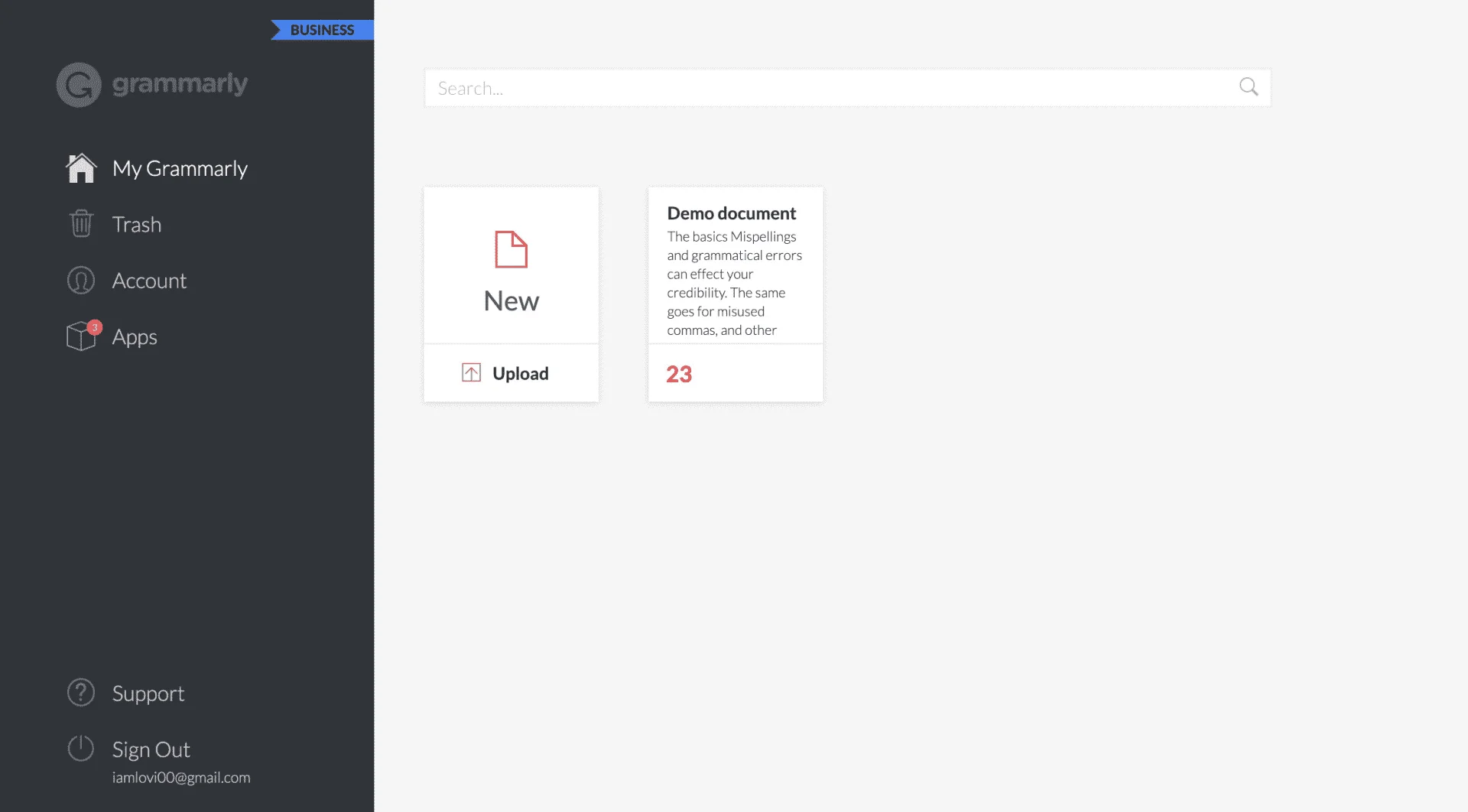
Task: Click the grammarly wordmark text
Action: pyautogui.click(x=180, y=84)
